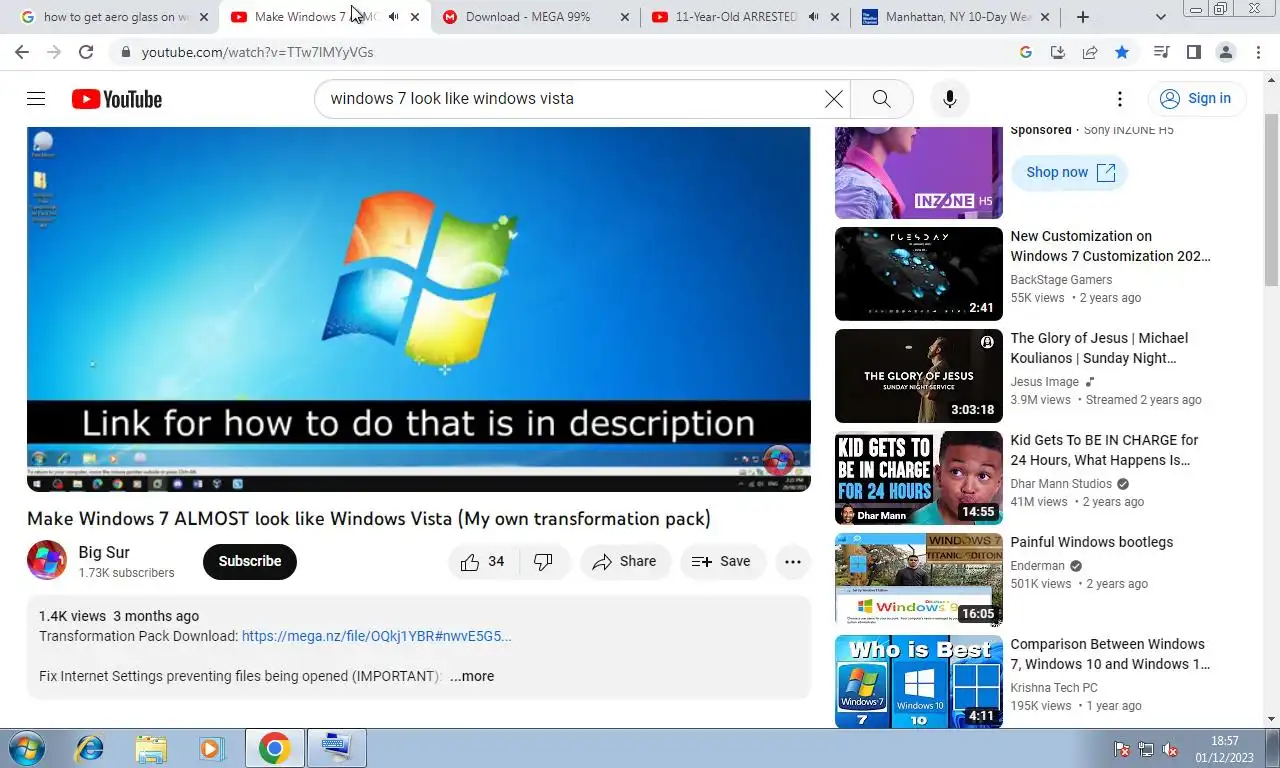
Task: Start voice search with the microphone
Action: [949, 98]
